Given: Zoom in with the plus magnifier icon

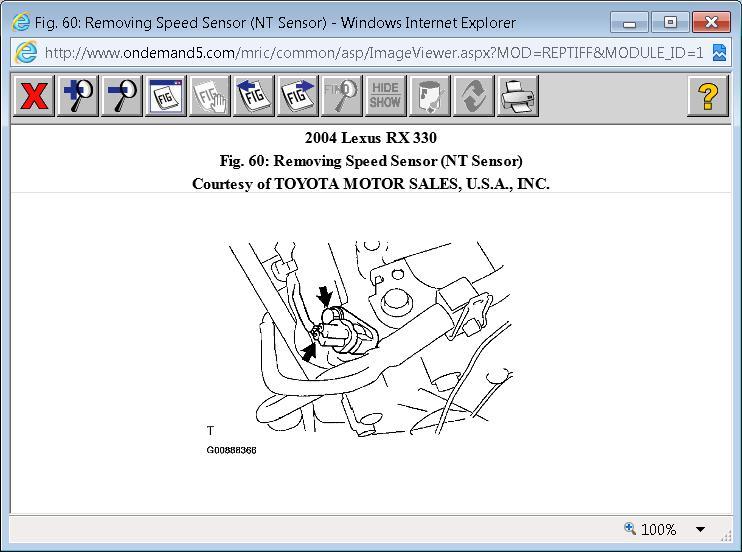Looking at the screenshot, I should 78,96.
